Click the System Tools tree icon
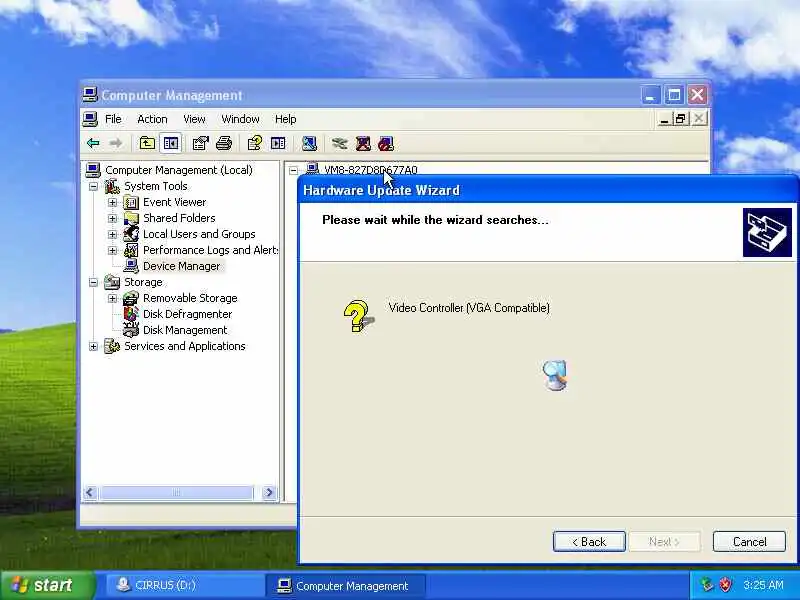The height and width of the screenshot is (600, 800). (112, 186)
